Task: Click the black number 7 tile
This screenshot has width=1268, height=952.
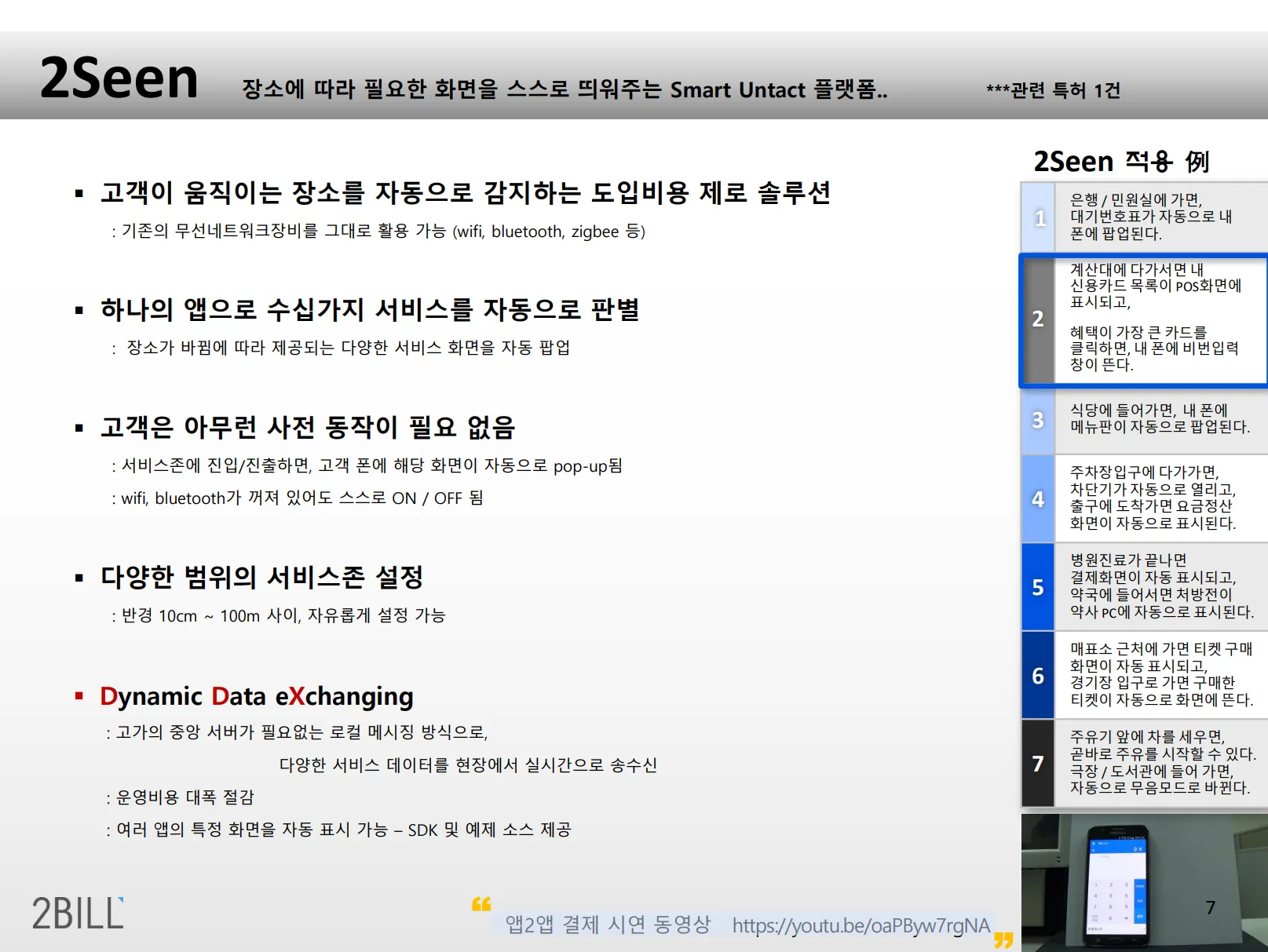Action: click(1038, 764)
